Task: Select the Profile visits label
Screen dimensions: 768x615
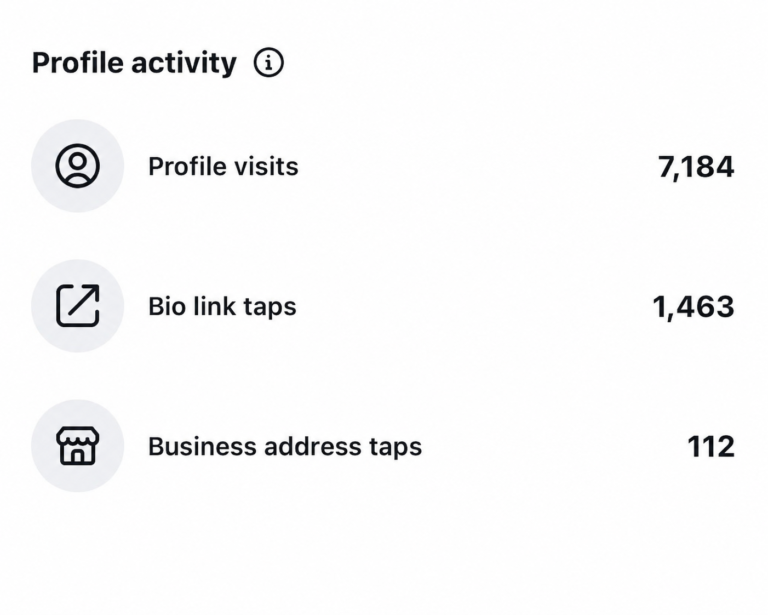Action: [x=223, y=166]
